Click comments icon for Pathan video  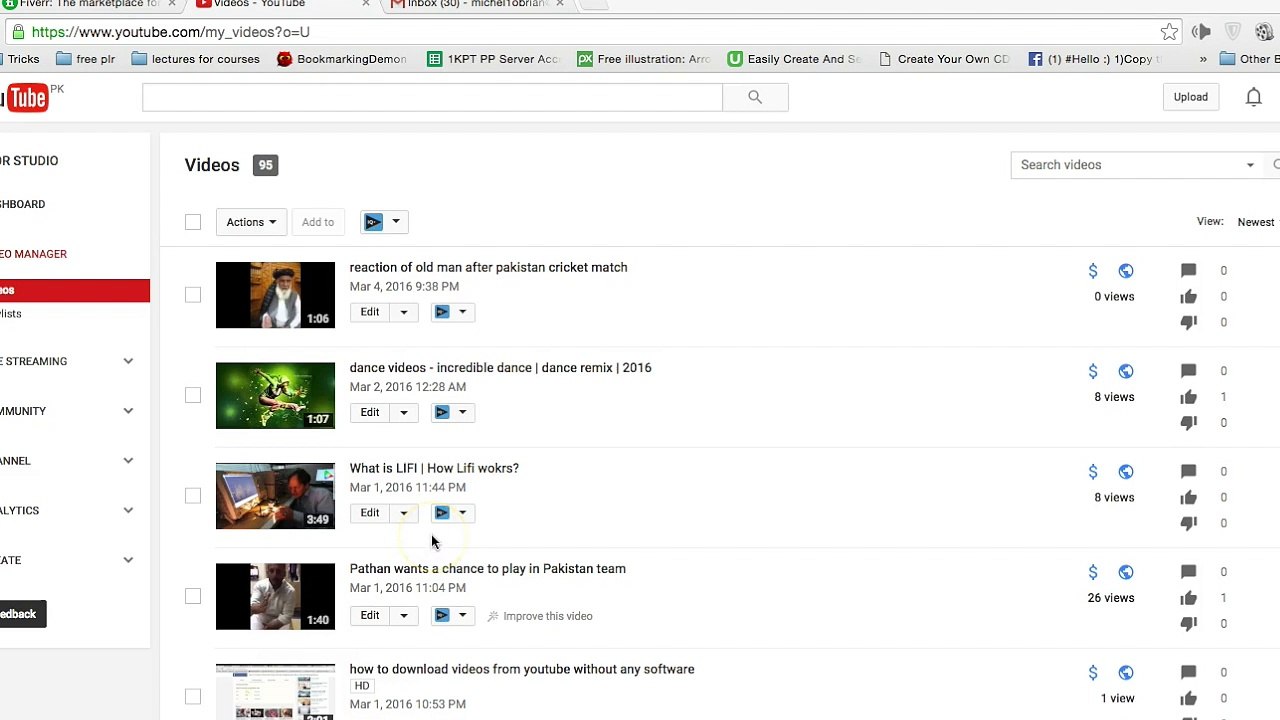1188,572
